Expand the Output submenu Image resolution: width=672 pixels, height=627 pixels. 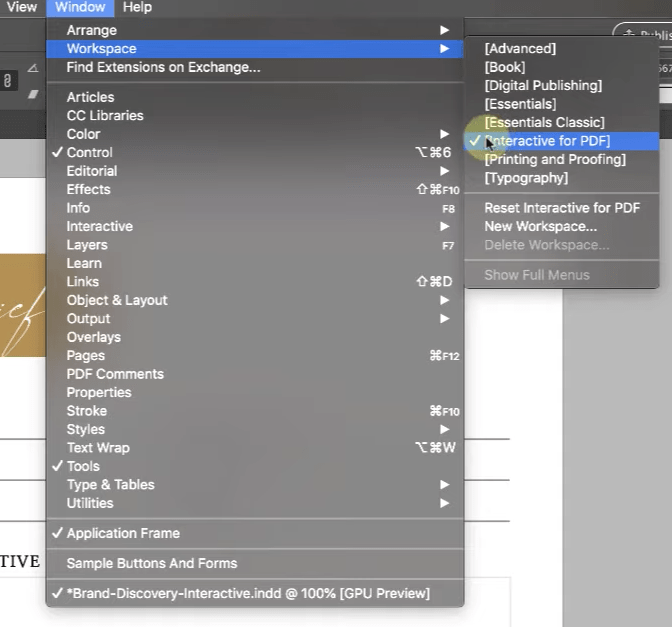[x=255, y=318]
